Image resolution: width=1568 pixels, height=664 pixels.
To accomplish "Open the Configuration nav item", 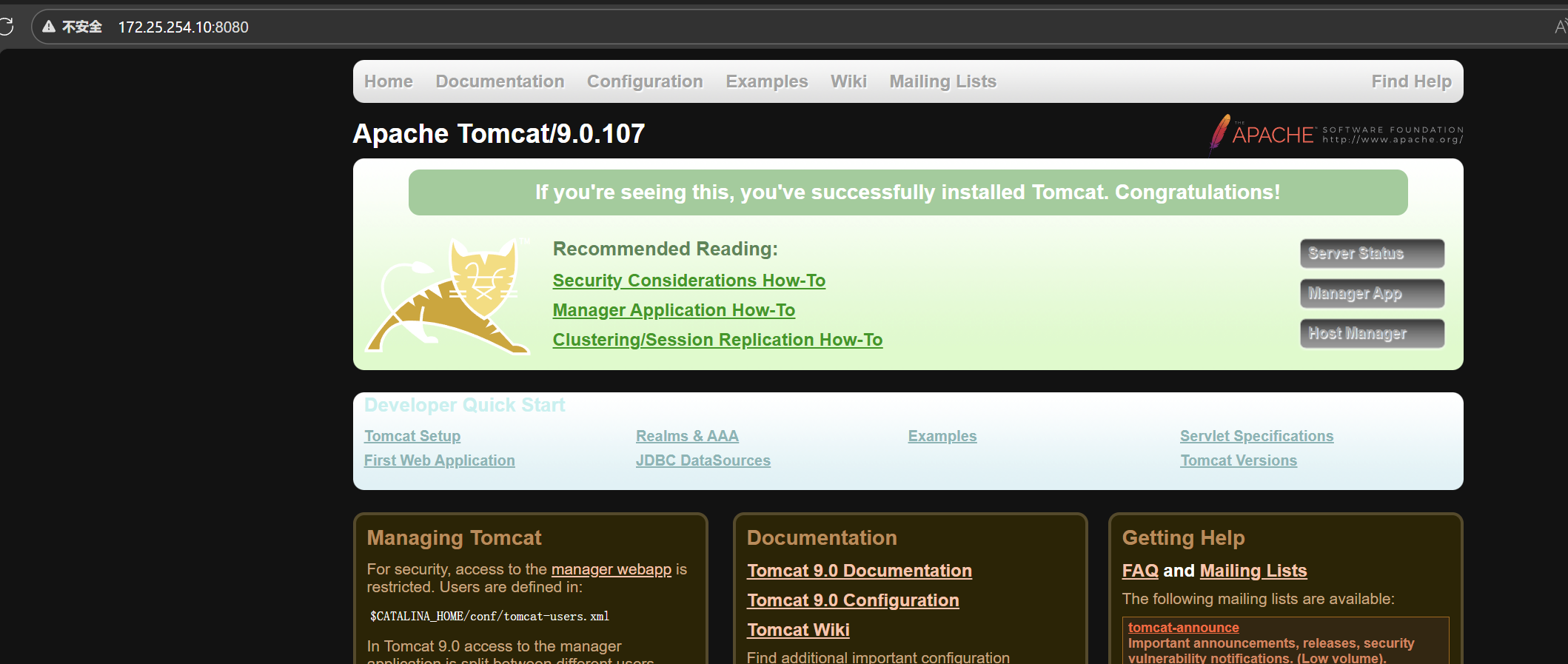I will tap(645, 81).
